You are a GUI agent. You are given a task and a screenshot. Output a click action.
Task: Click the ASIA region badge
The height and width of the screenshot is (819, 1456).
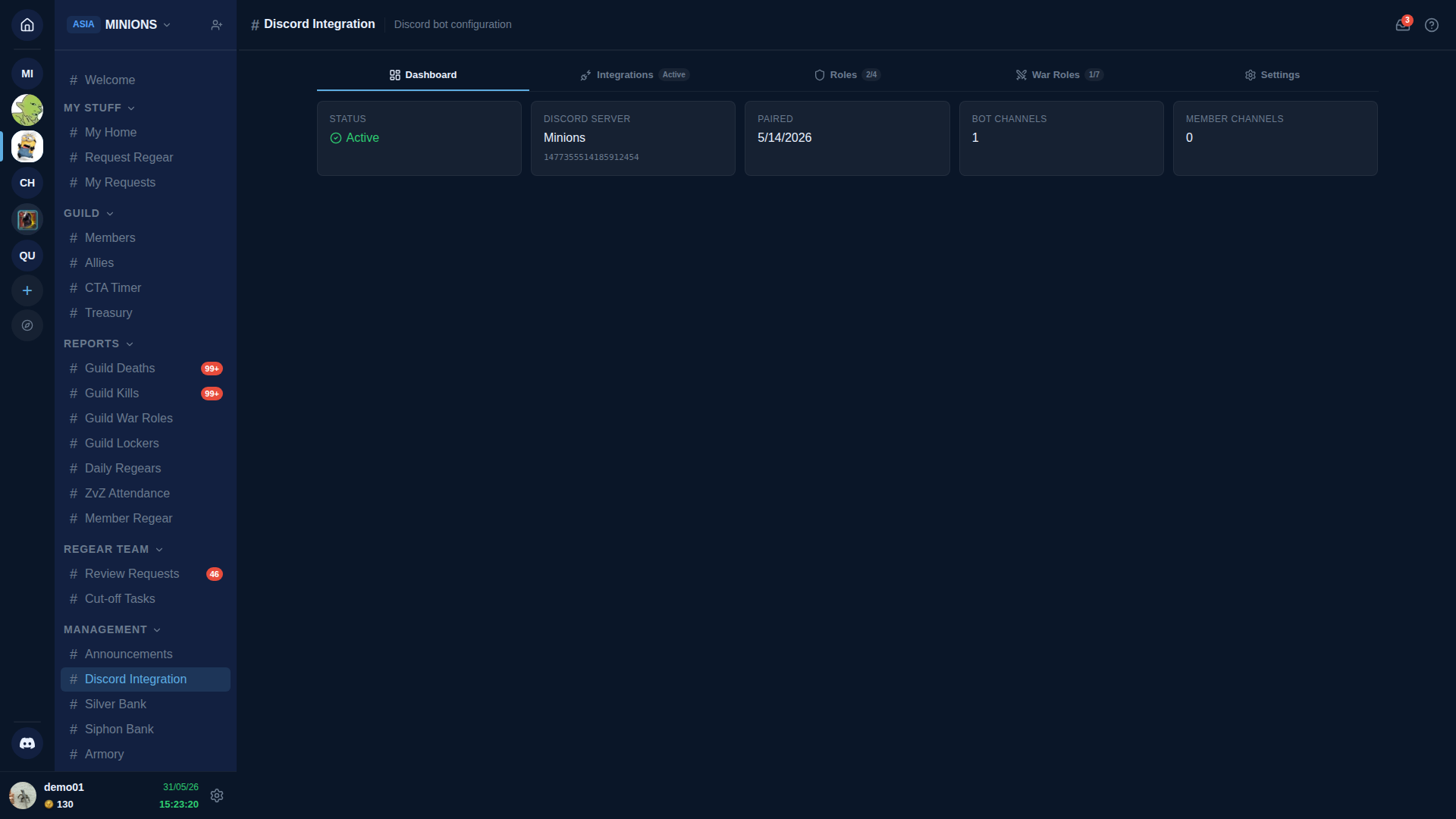83,24
